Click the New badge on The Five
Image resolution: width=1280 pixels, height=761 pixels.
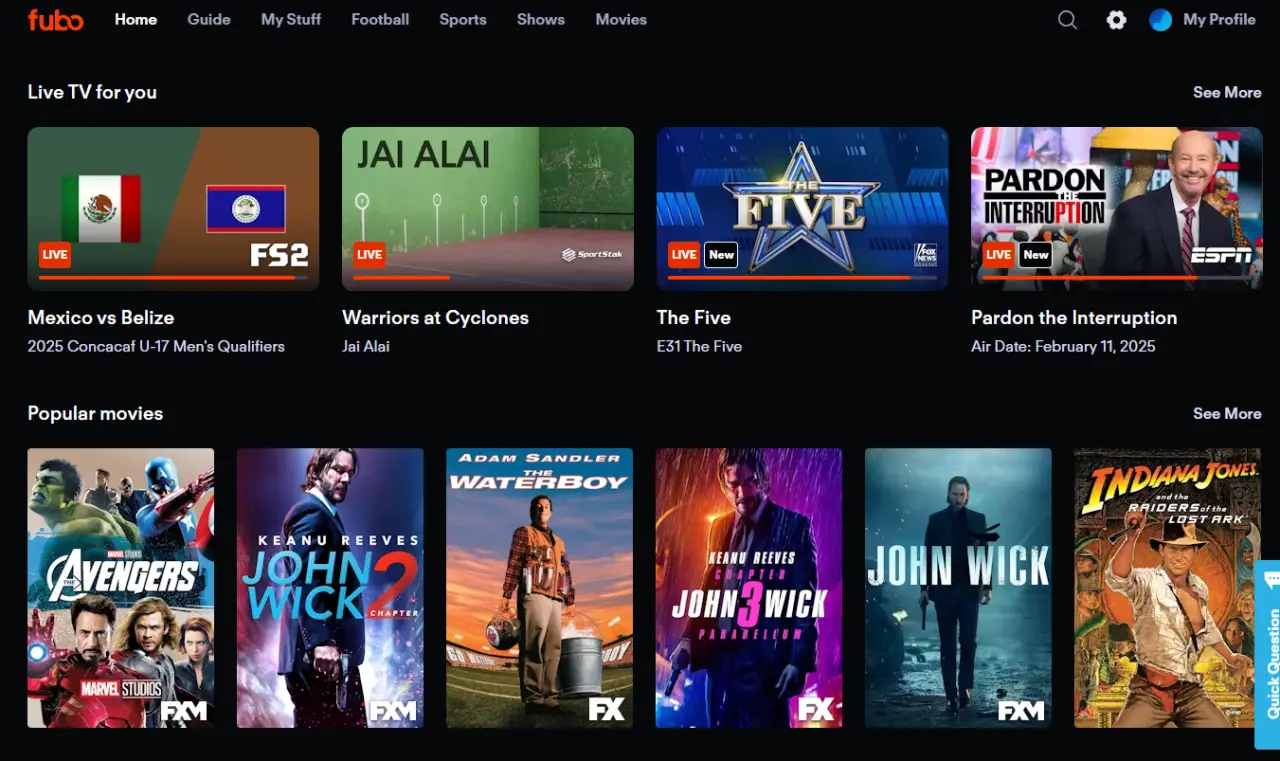click(721, 255)
